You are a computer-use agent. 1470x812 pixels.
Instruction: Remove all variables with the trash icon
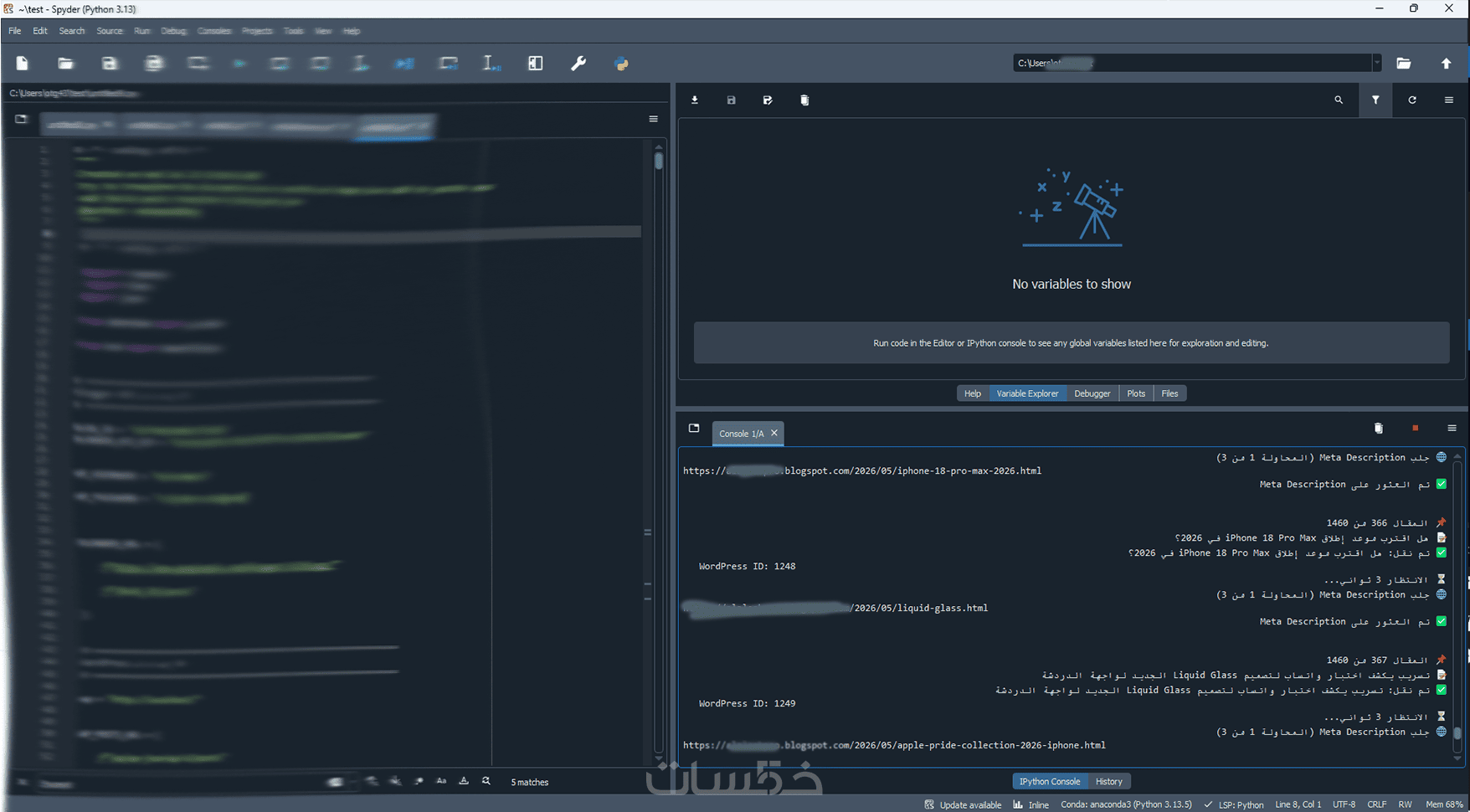(x=804, y=100)
